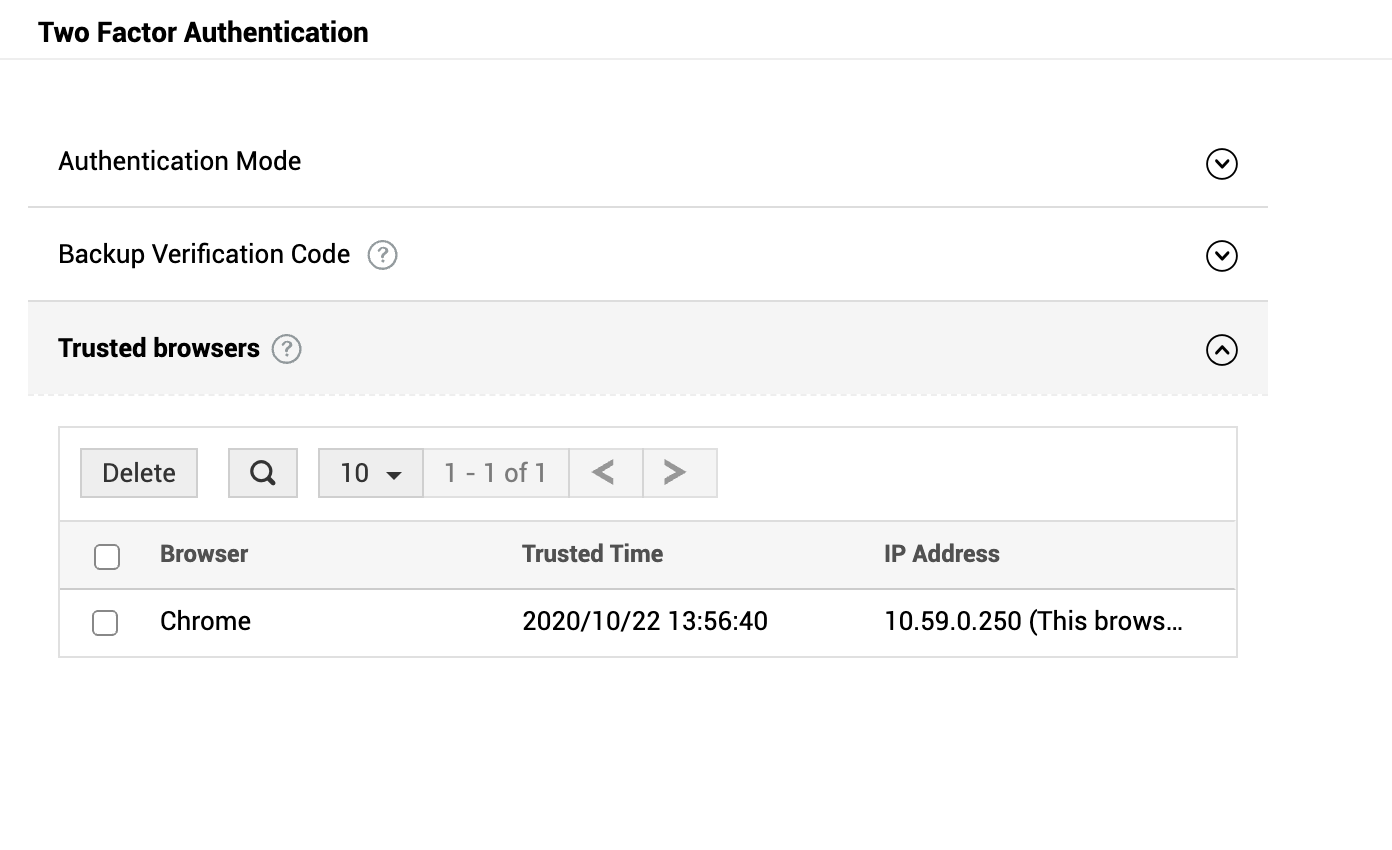Expand the Backup Verification Code chevron
Viewport: 1392px width, 850px height.
coord(1221,257)
